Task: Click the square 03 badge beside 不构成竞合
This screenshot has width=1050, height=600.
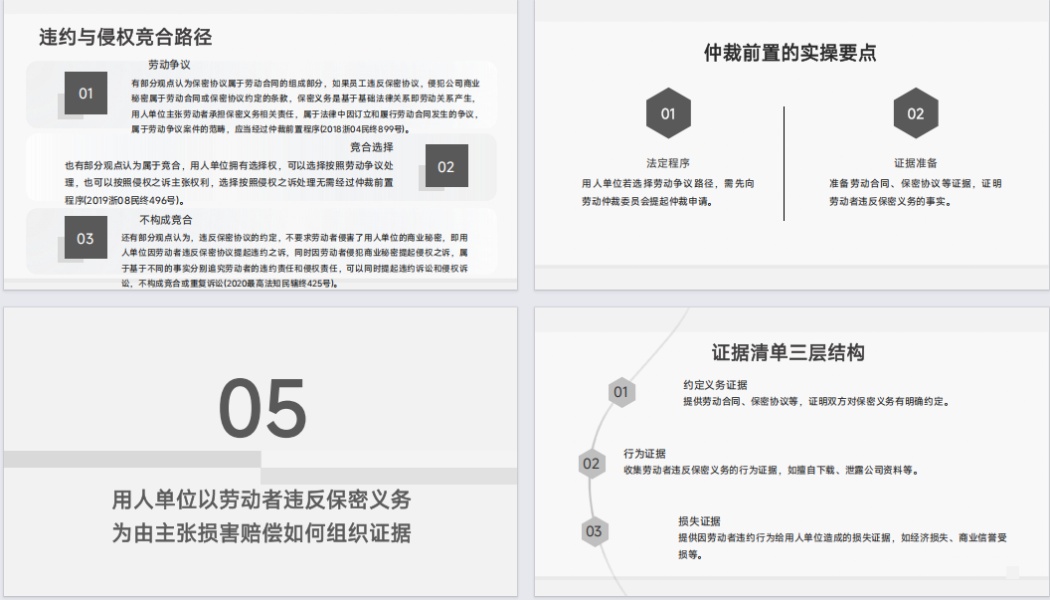Action: point(85,238)
